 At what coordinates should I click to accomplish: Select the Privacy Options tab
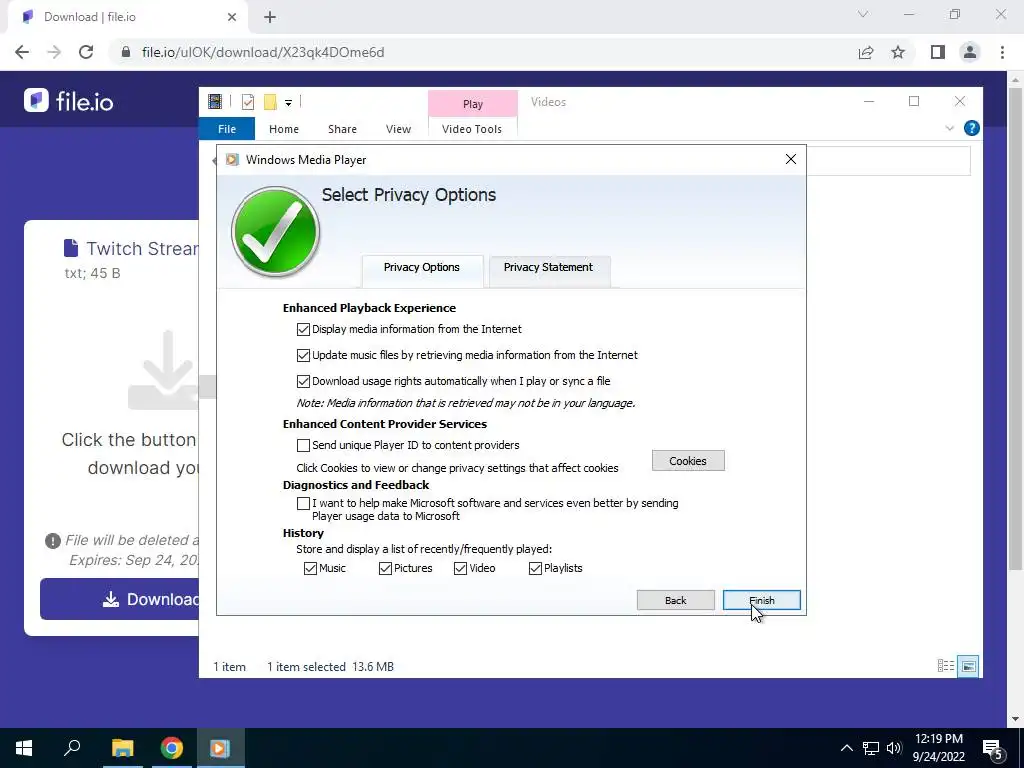tap(422, 269)
